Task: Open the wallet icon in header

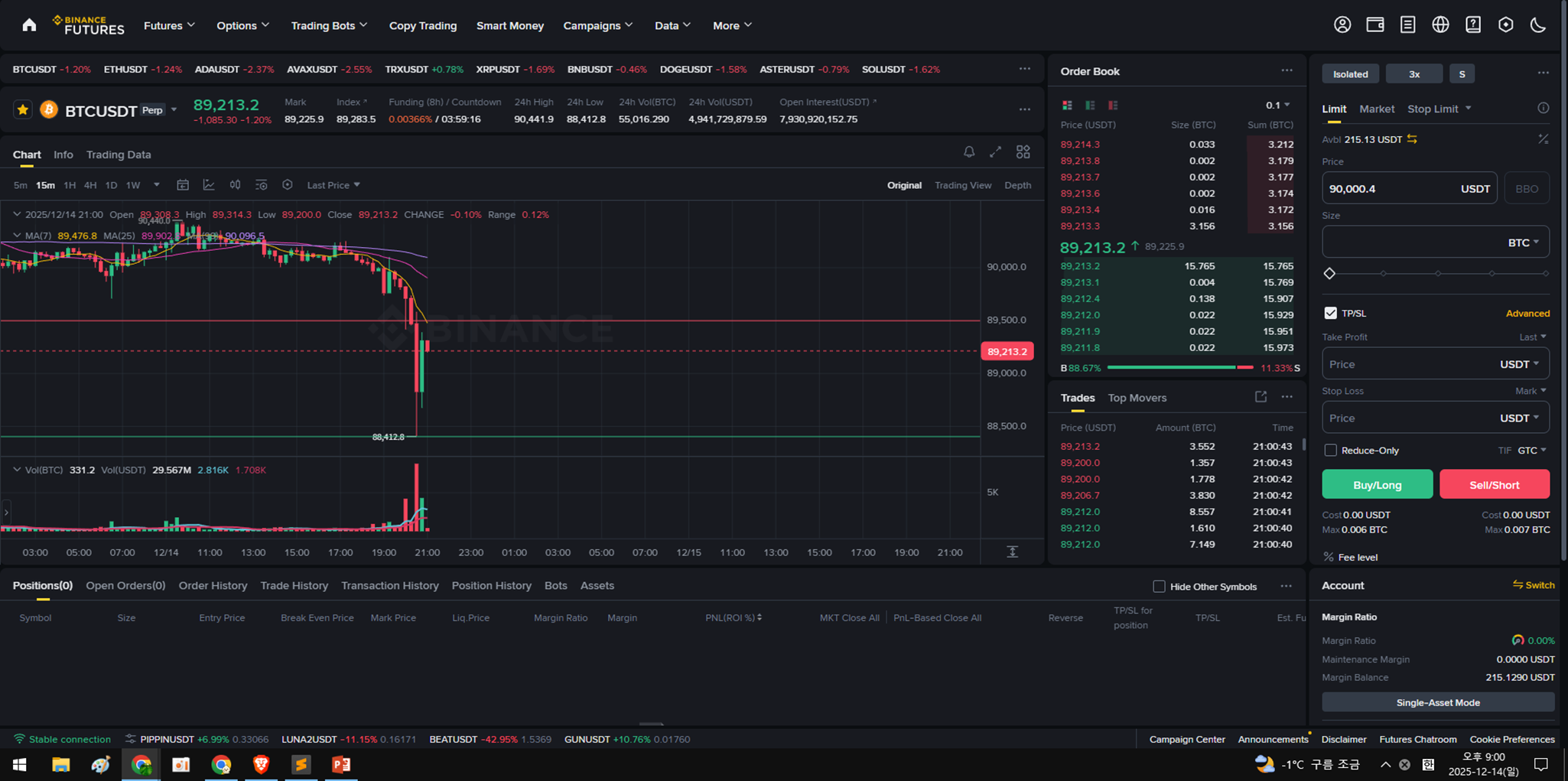Action: tap(1375, 24)
